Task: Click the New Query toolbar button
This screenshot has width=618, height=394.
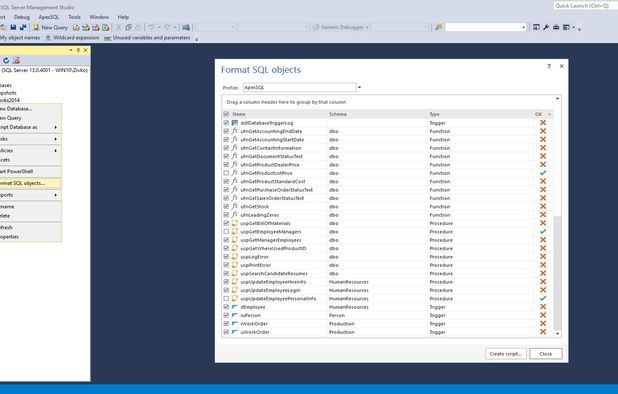Action: (x=50, y=27)
